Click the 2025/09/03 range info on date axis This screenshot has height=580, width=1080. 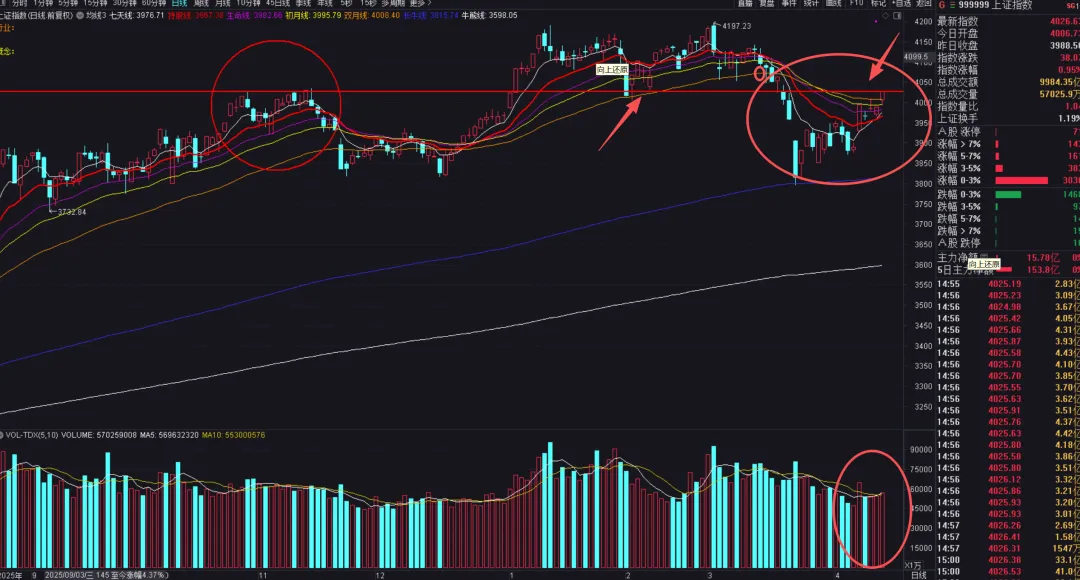pyautogui.click(x=107, y=575)
